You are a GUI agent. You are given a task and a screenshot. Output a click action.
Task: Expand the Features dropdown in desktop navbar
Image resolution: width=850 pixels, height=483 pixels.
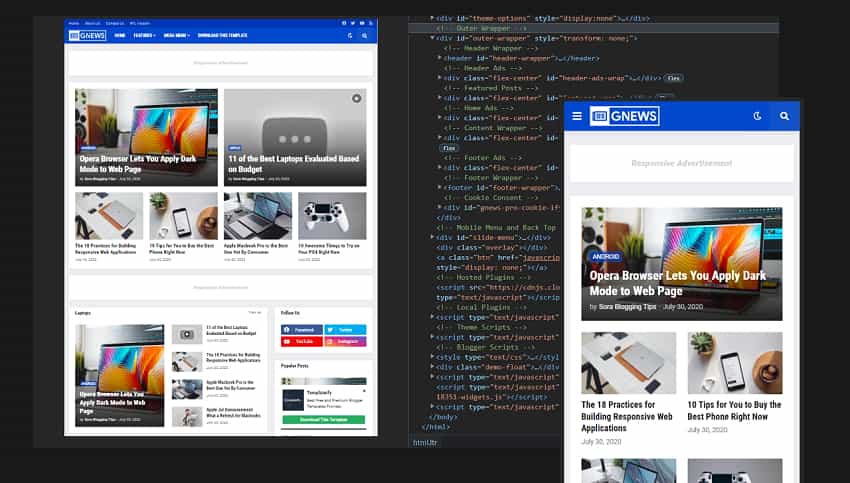[x=144, y=36]
